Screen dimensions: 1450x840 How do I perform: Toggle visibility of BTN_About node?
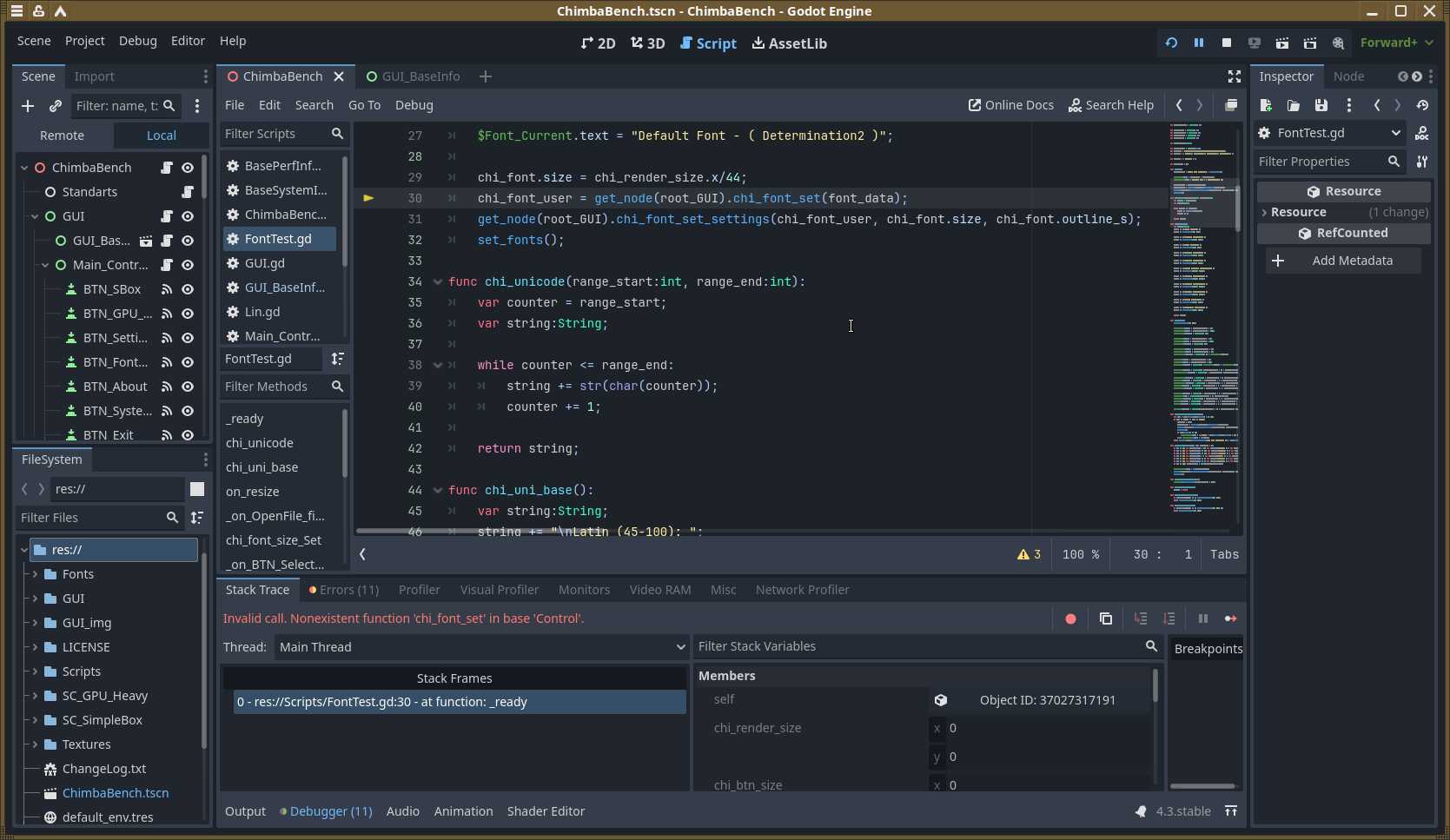[188, 387]
